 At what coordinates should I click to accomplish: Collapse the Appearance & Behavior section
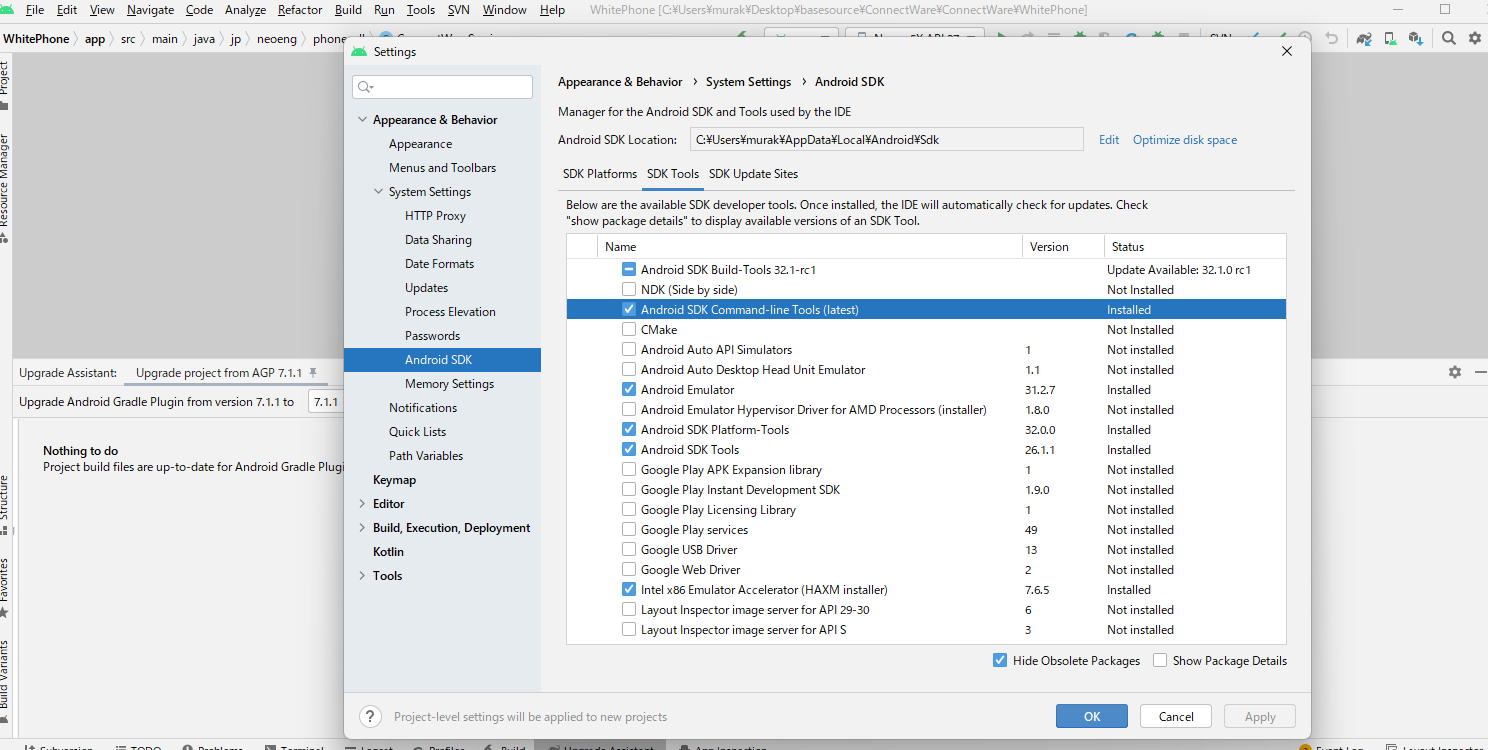(362, 120)
